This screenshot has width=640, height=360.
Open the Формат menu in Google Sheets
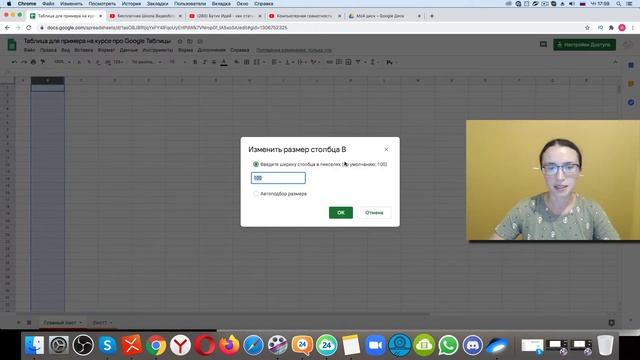(x=106, y=50)
